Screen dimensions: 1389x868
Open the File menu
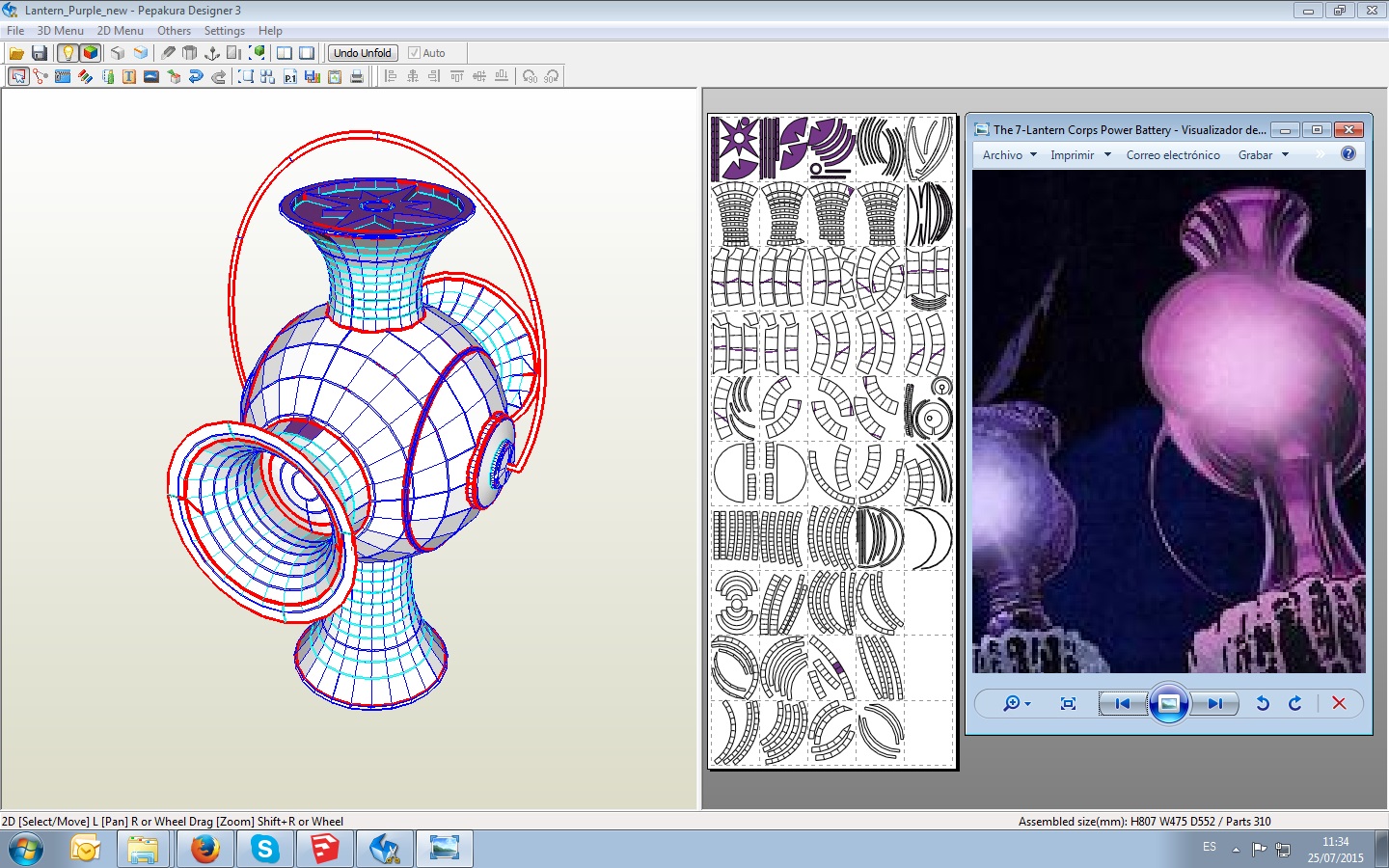point(15,31)
